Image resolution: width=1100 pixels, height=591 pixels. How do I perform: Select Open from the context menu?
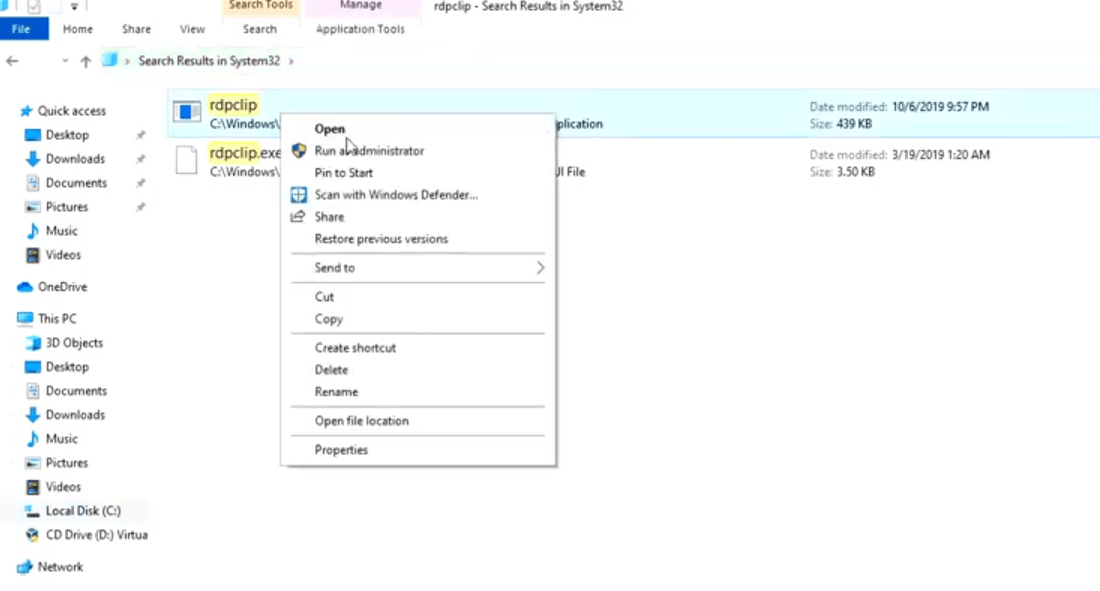329,128
